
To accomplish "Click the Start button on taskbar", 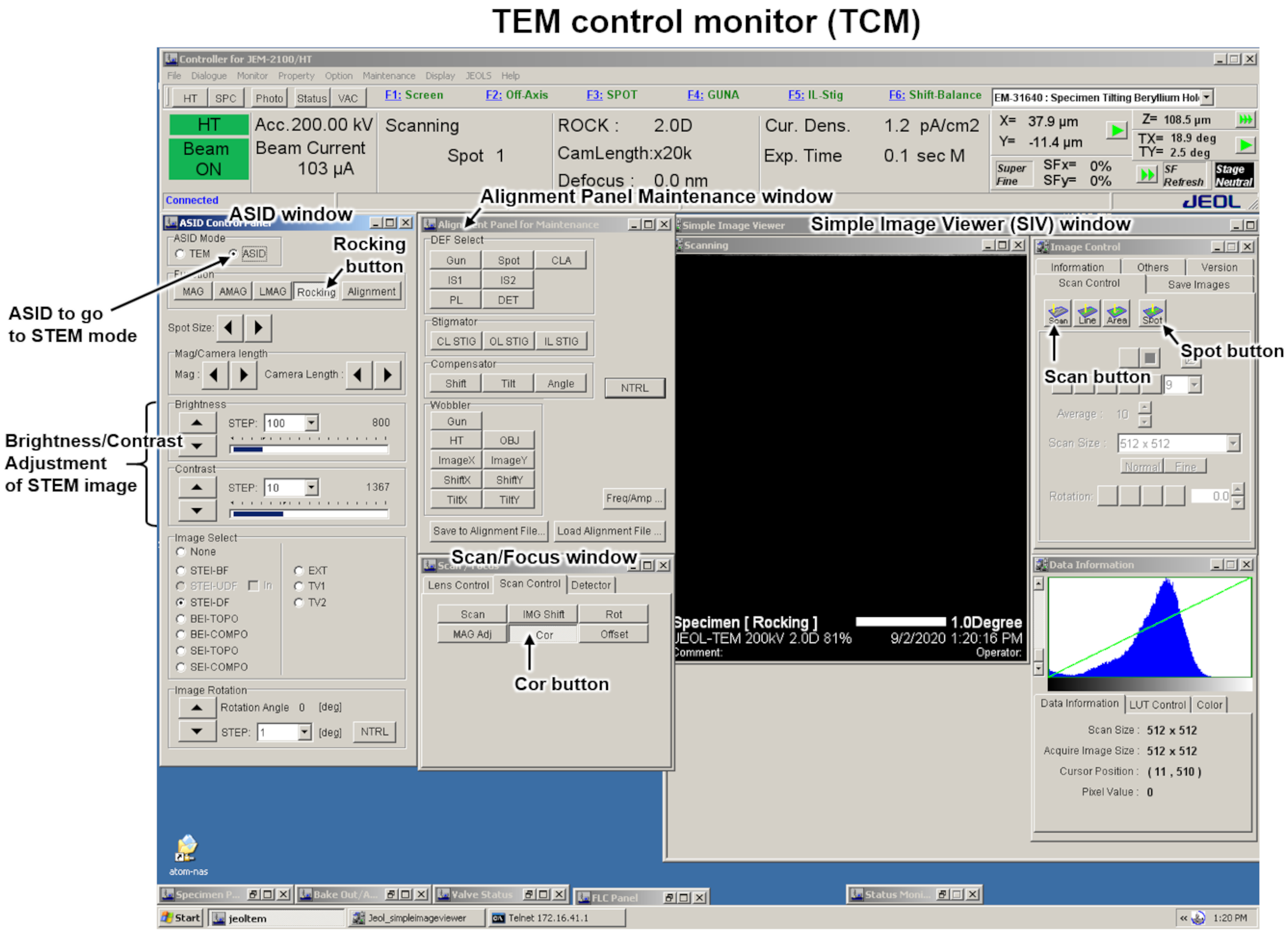I will 181,918.
